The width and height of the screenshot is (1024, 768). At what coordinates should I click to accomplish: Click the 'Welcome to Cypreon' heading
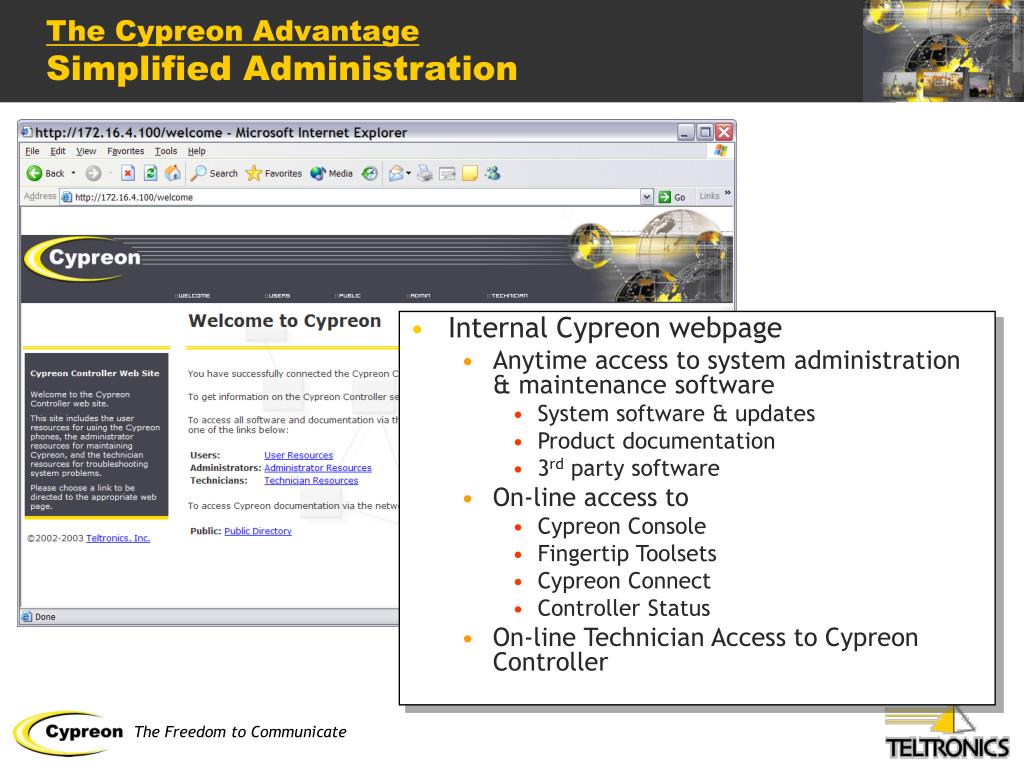pos(285,321)
